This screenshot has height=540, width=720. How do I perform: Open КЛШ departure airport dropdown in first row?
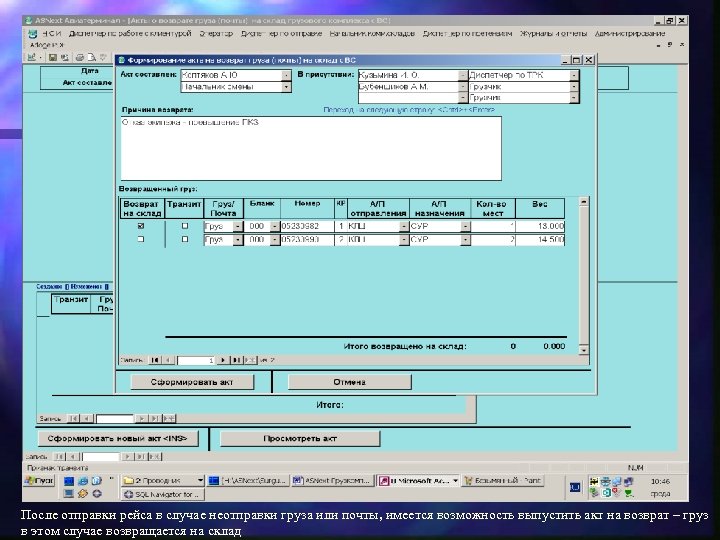[404, 226]
